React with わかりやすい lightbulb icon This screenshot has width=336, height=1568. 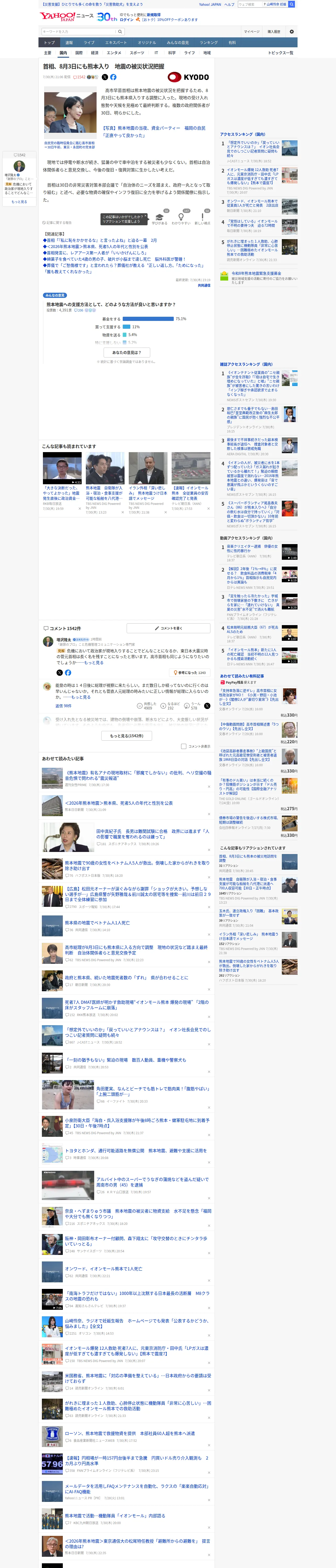181,217
